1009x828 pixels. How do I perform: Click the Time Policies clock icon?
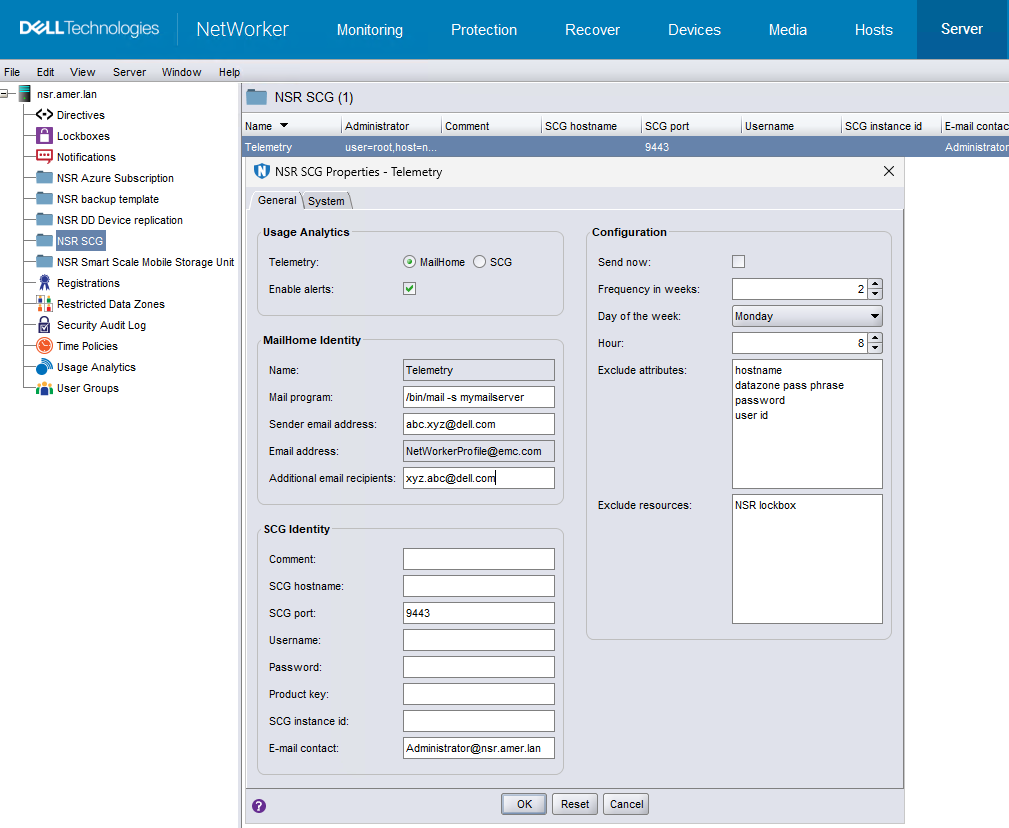point(44,346)
